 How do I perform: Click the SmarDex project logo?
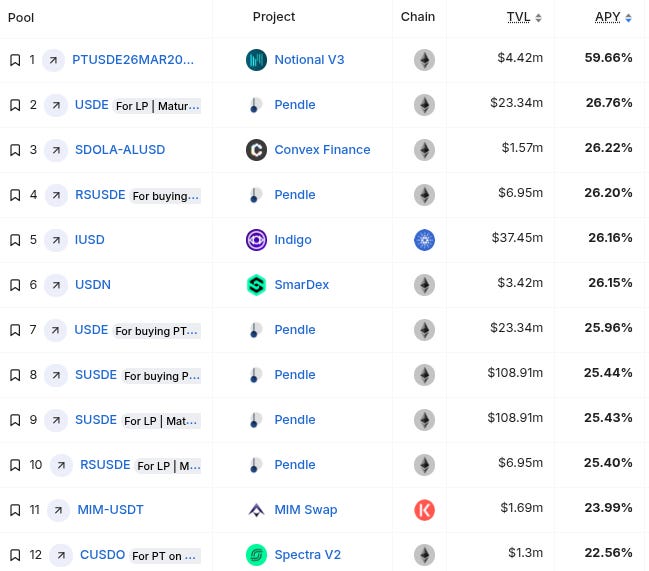point(256,285)
